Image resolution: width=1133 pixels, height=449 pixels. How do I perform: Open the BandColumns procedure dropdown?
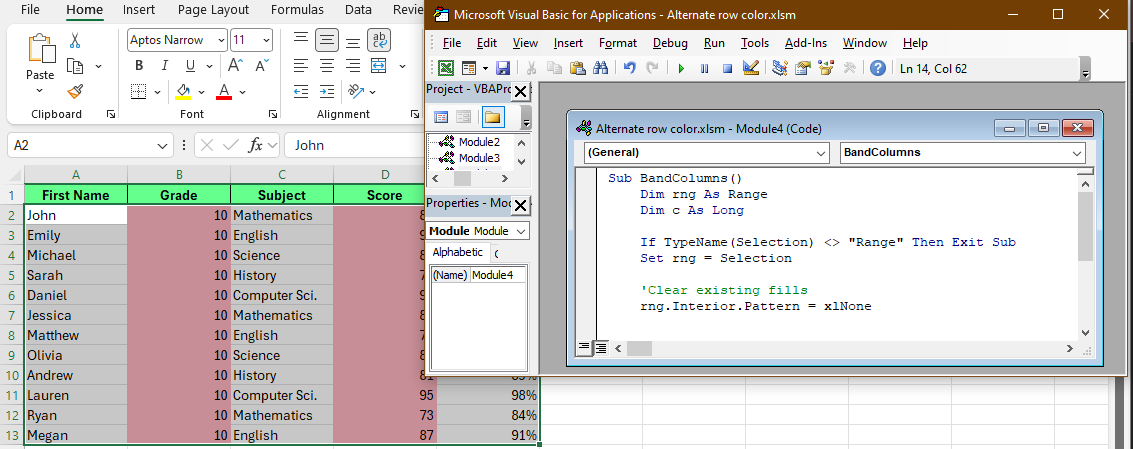click(1077, 153)
